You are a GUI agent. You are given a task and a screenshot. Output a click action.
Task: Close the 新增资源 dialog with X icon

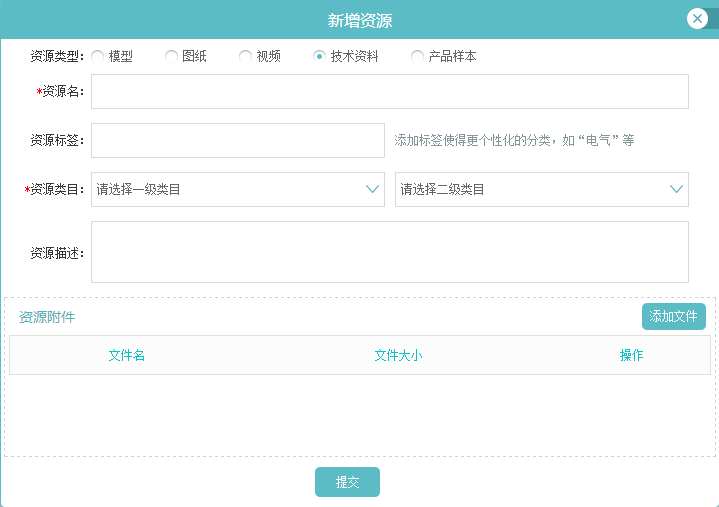697,19
